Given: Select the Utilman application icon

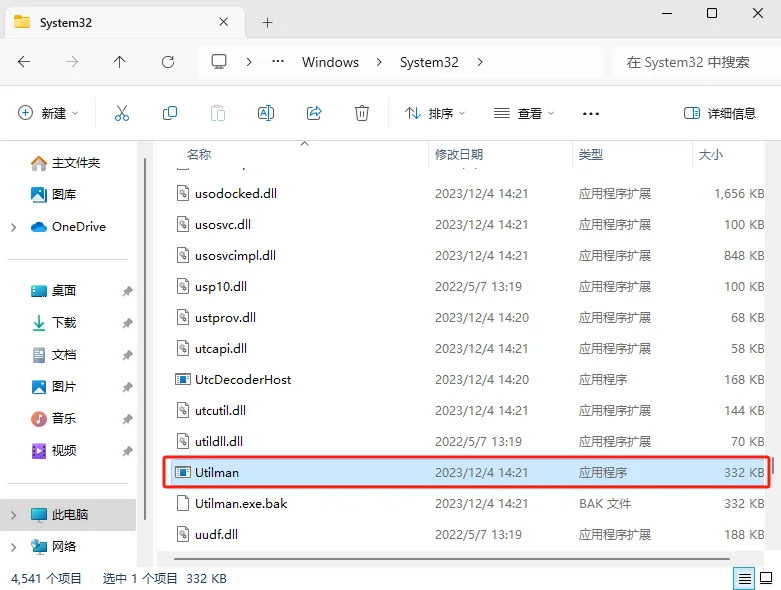Looking at the screenshot, I should pos(183,472).
